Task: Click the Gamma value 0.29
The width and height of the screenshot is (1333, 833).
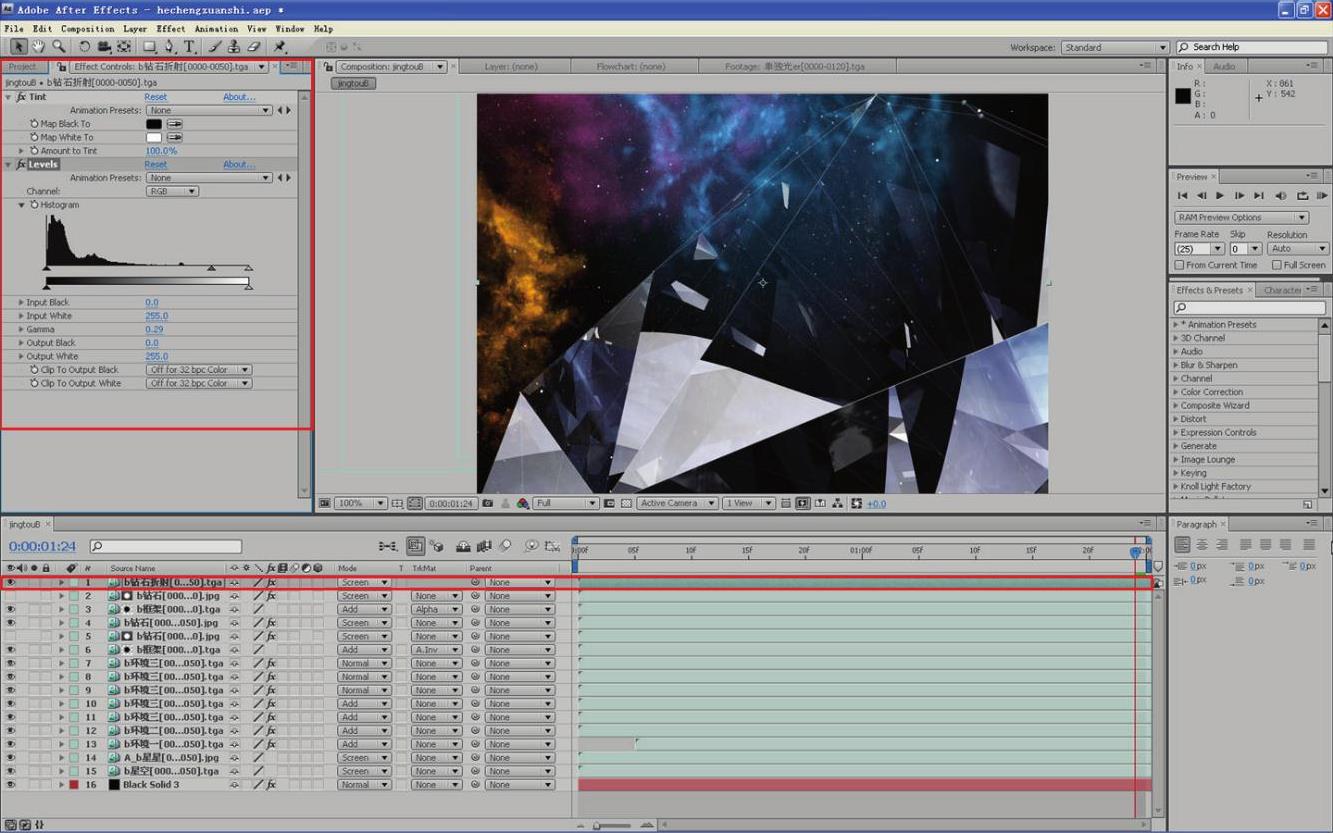Action: click(154, 329)
